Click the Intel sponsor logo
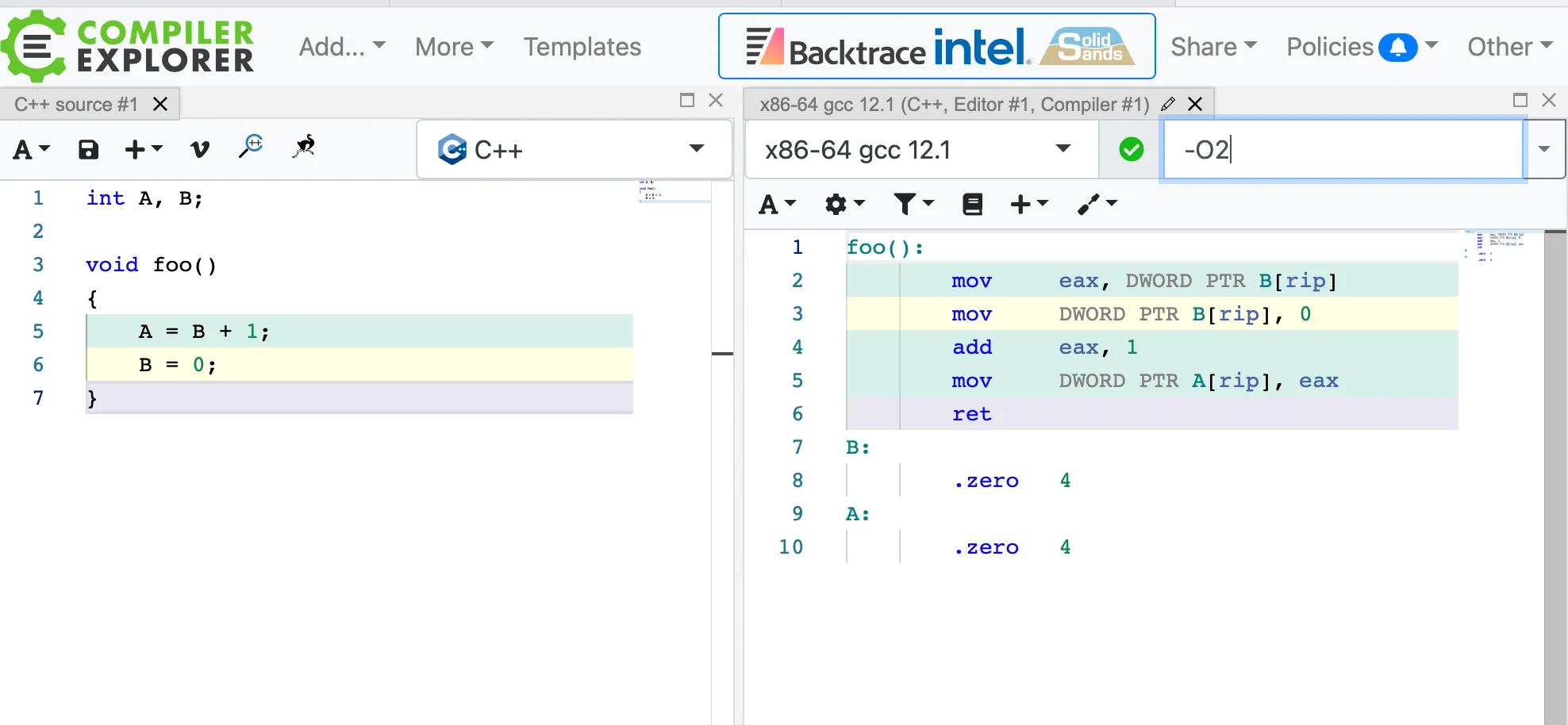The image size is (1568, 725). click(982, 46)
